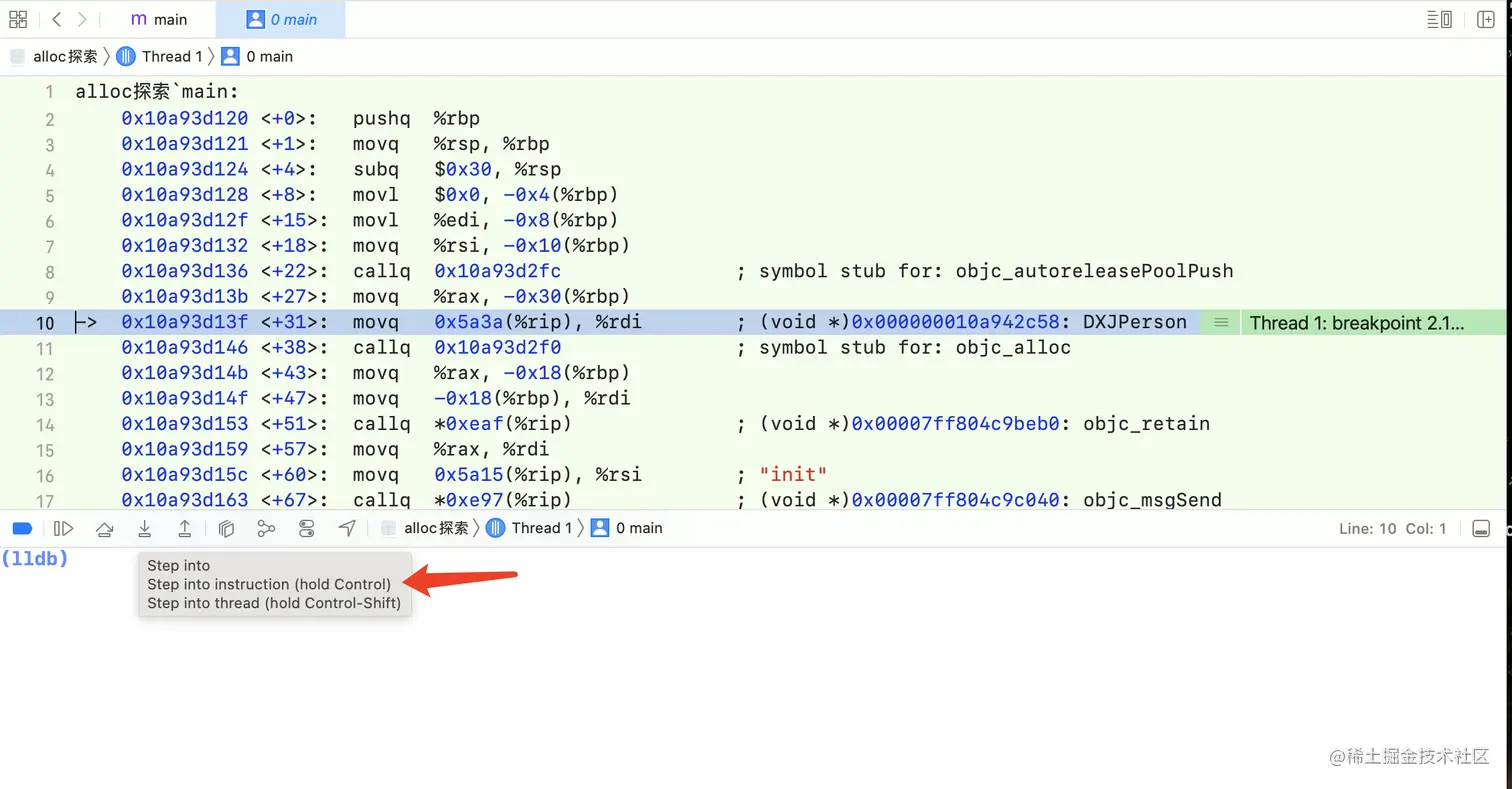Image resolution: width=1512 pixels, height=789 pixels.
Task: Click the frame icon beside "0 main" in debug bar
Action: 600,528
